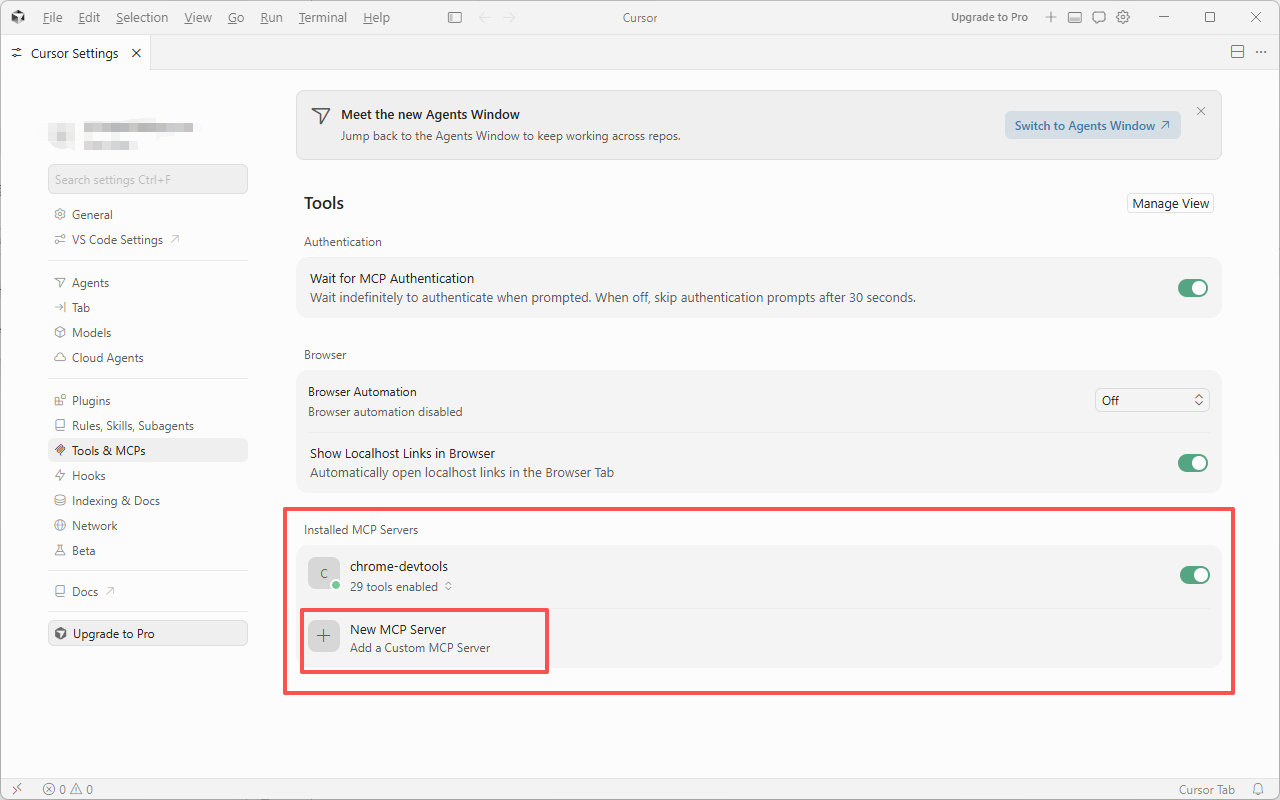
Task: Open the Browser Automation Off dropdown
Action: click(x=1152, y=400)
